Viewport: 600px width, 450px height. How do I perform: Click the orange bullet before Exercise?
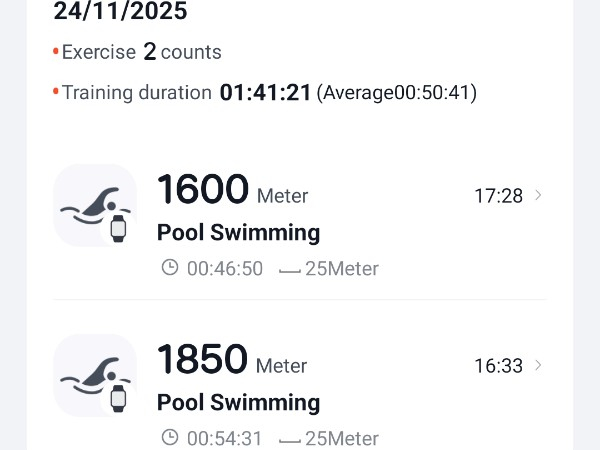pos(56,51)
